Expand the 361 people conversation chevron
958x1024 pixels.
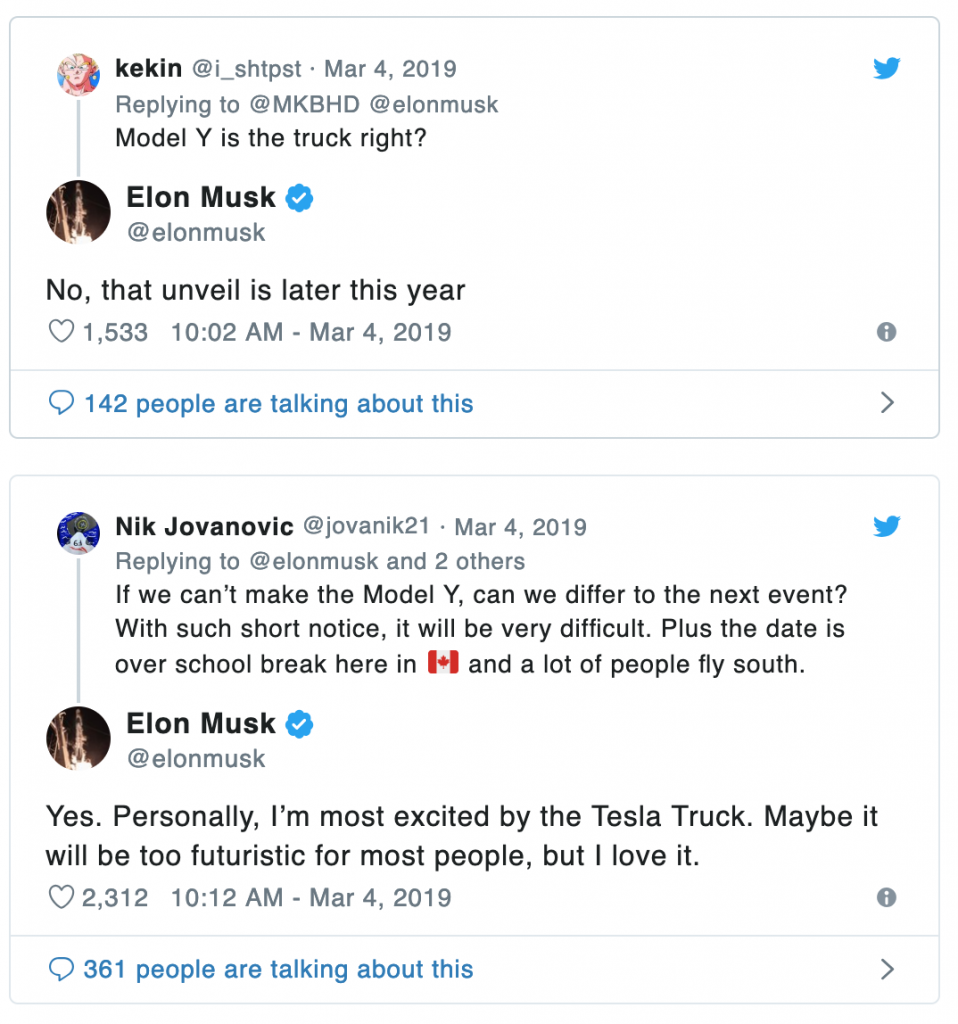coord(886,969)
